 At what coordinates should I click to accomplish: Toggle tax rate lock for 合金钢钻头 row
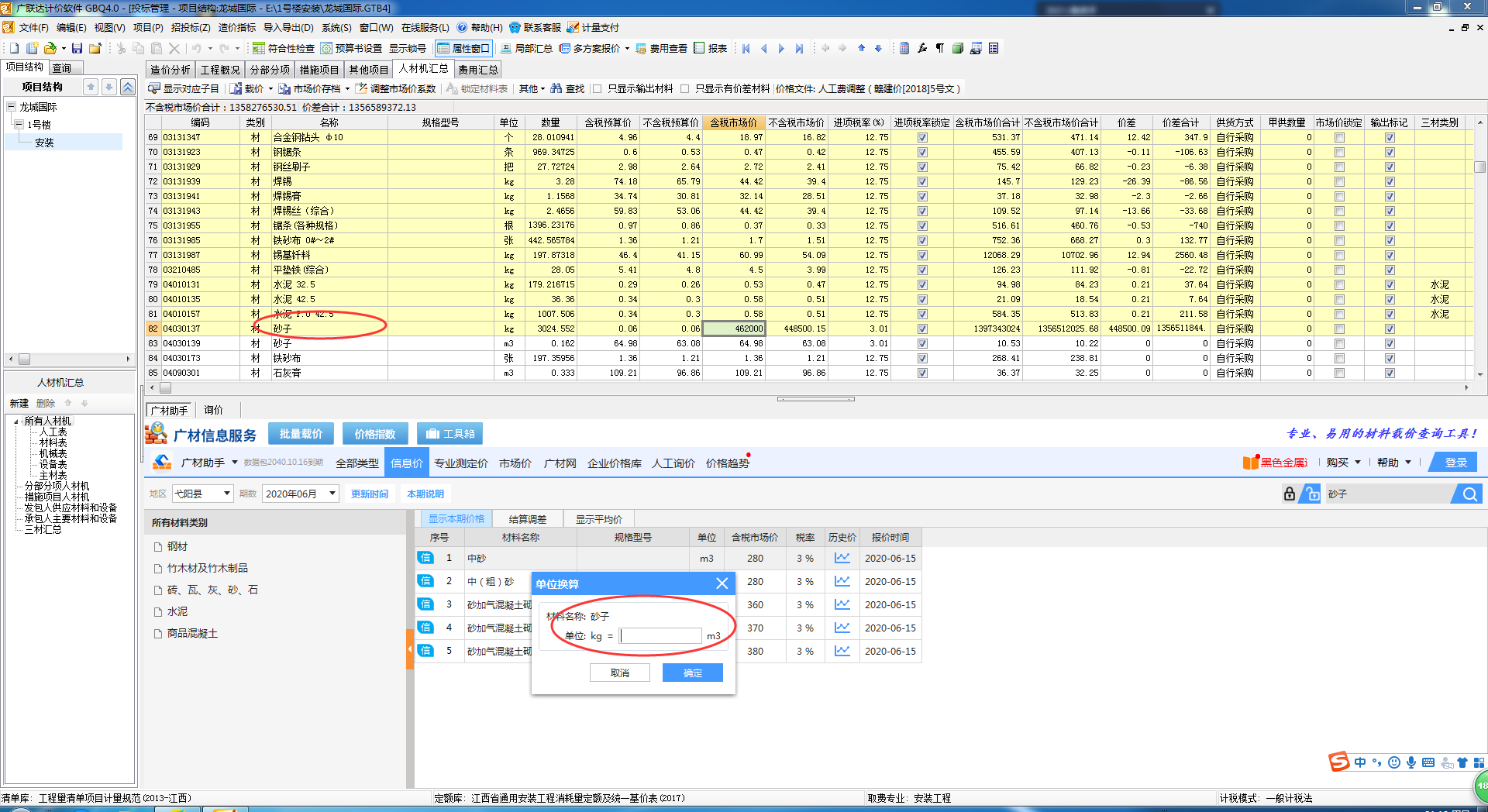[x=922, y=137]
